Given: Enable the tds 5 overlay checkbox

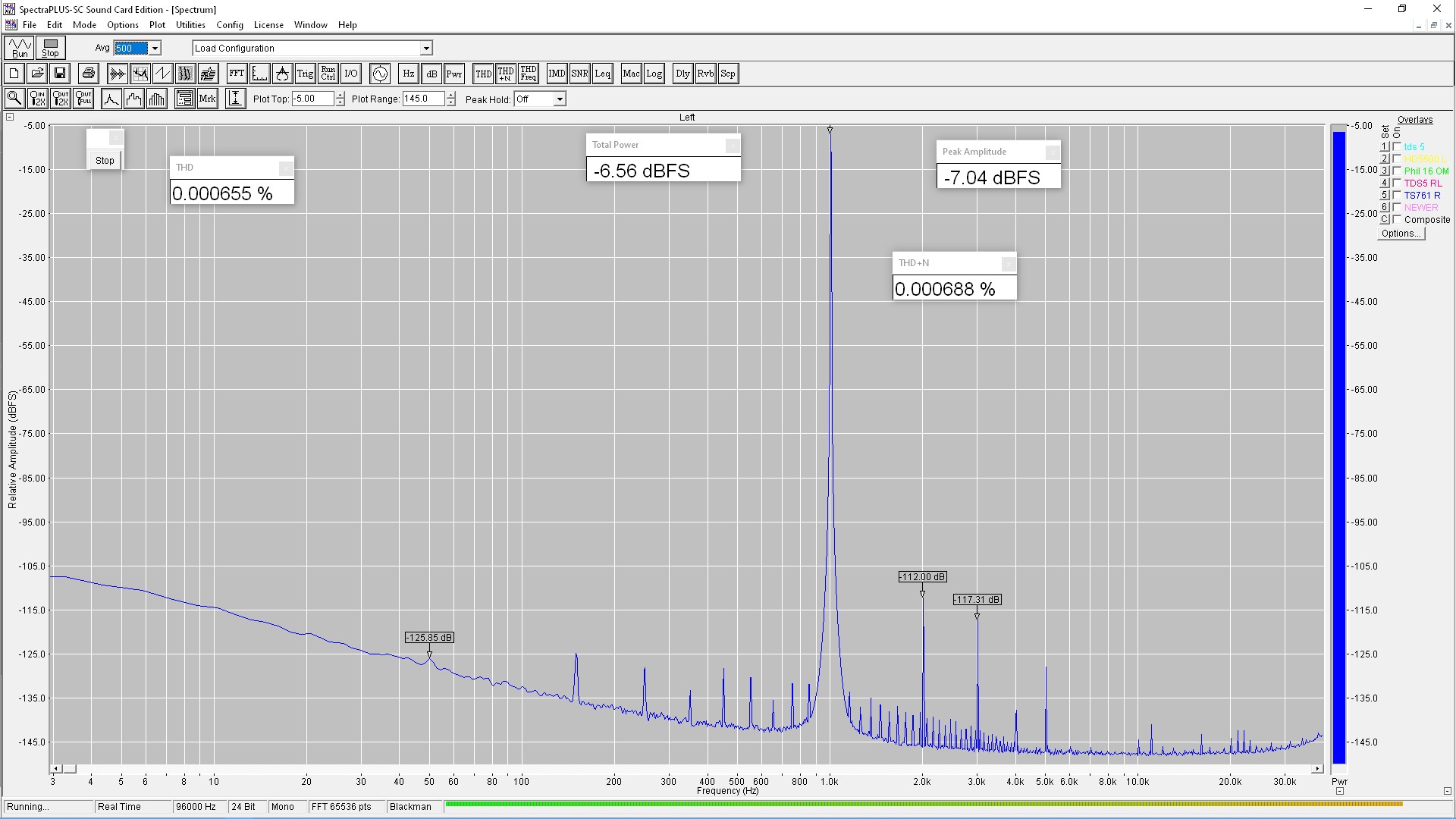Looking at the screenshot, I should pos(1397,146).
